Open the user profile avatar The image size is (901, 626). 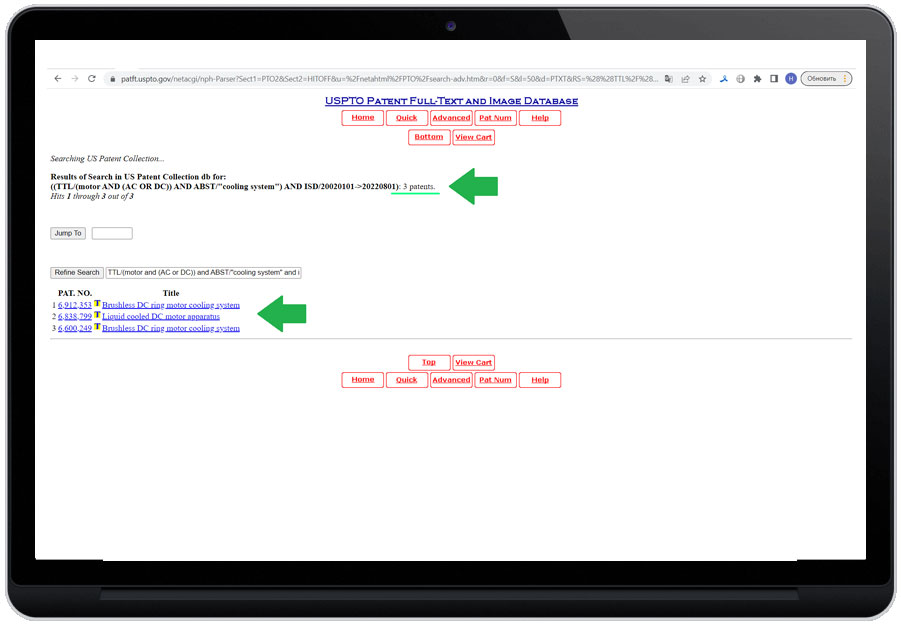(791, 79)
